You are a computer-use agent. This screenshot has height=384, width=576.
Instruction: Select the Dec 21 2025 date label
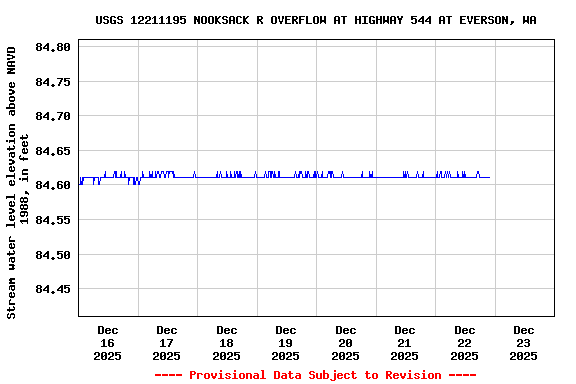[404, 343]
